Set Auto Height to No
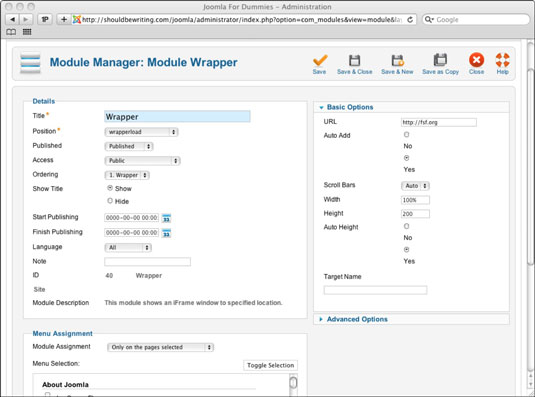Viewport: 535px width, 397px height. [x=406, y=226]
